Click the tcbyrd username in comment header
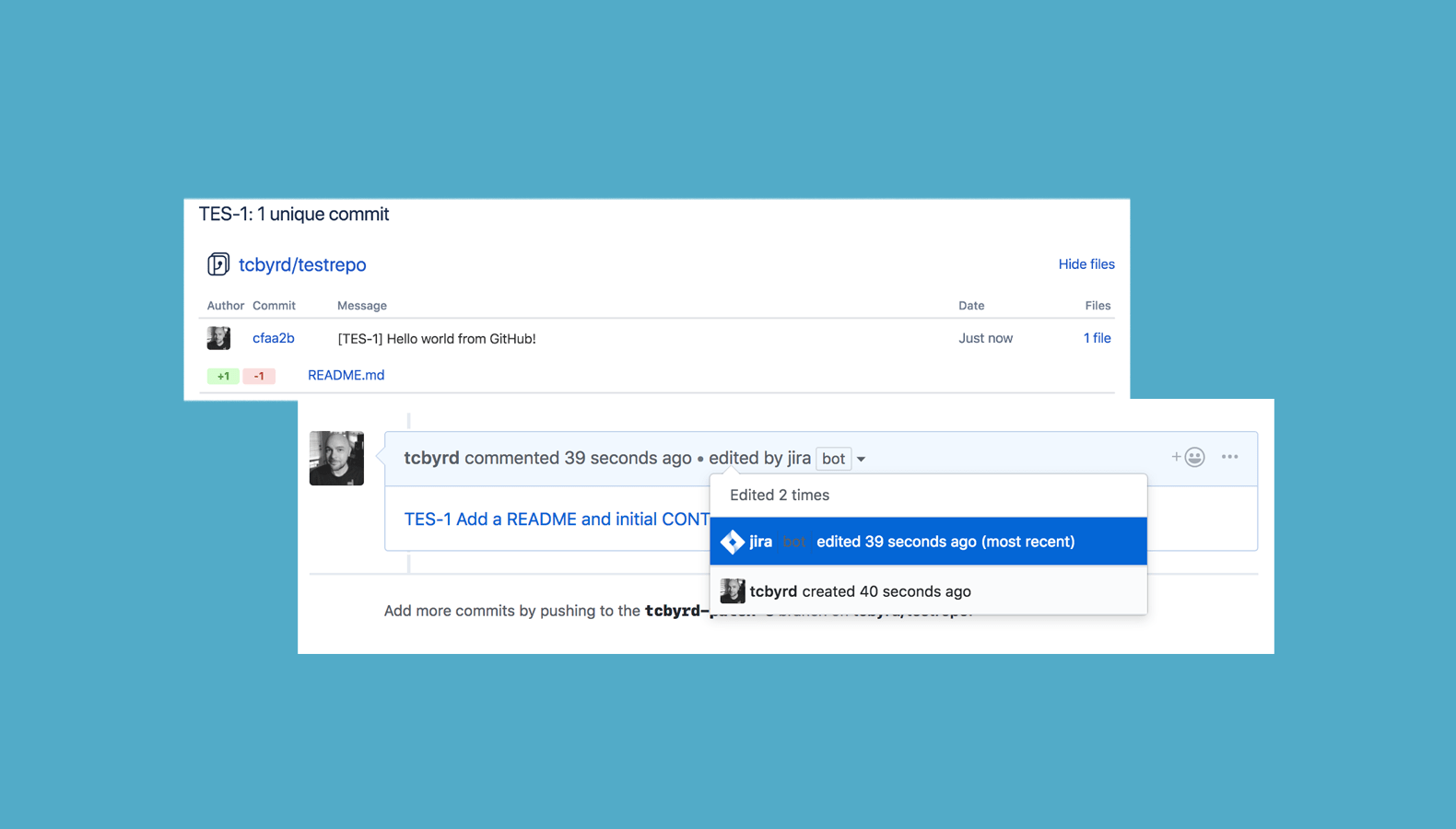The width and height of the screenshot is (1456, 829). pos(431,458)
